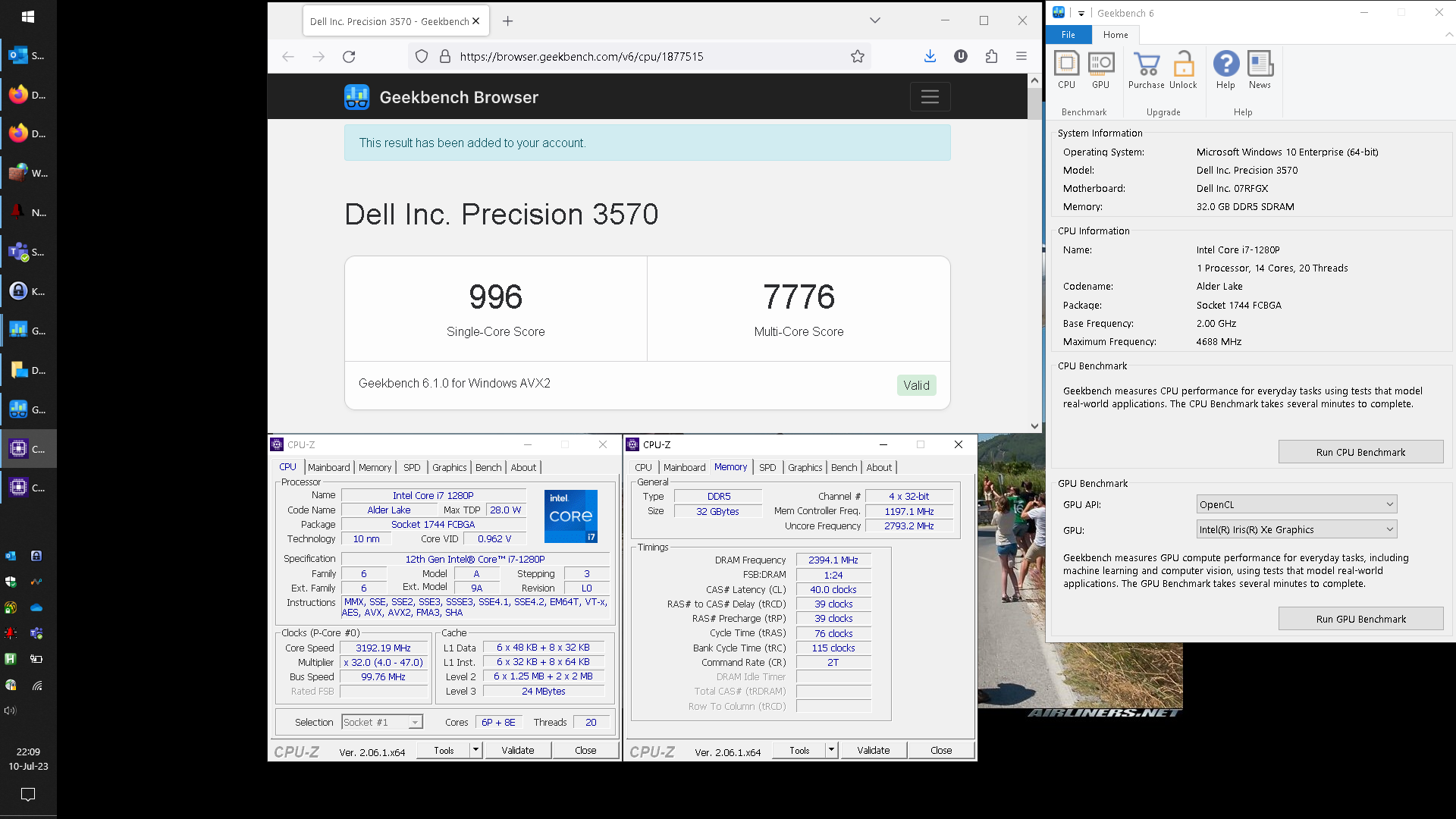
Task: Open the Firefox list all tabs chevron
Action: pos(874,20)
